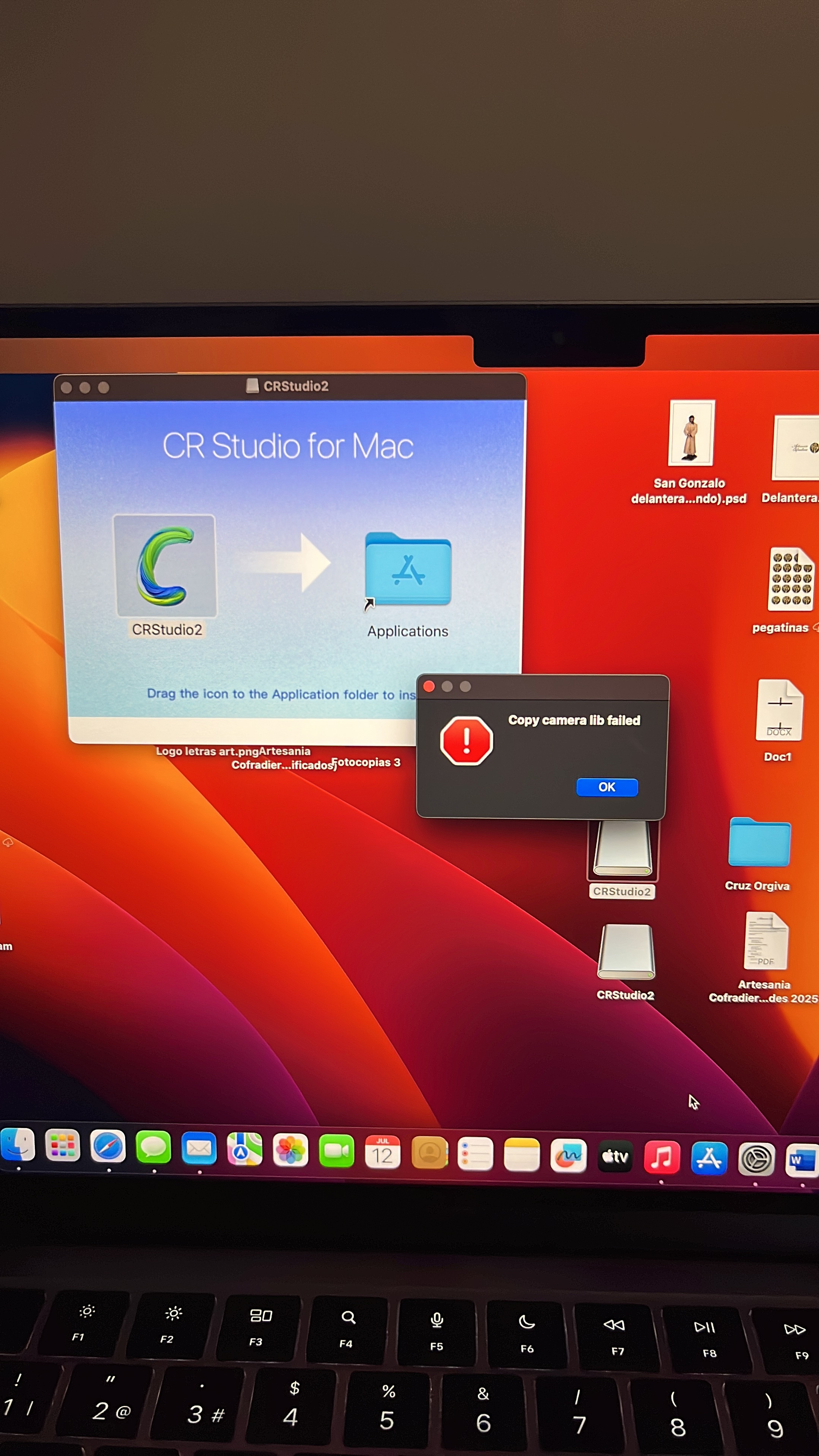Open Notes from the Dock
This screenshot has width=819, height=1456.
click(521, 1155)
